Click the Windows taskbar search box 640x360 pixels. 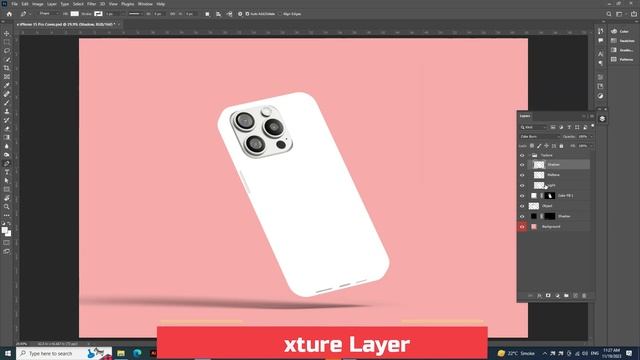tap(64, 353)
